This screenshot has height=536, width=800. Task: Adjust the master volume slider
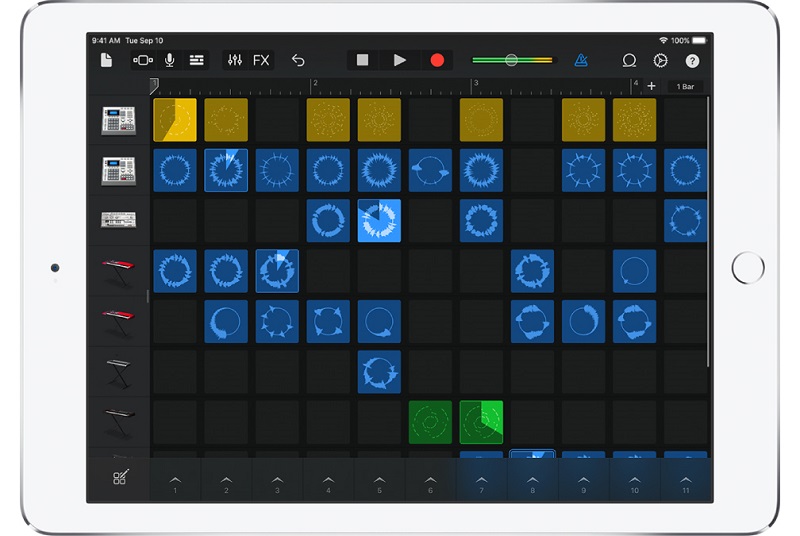512,60
